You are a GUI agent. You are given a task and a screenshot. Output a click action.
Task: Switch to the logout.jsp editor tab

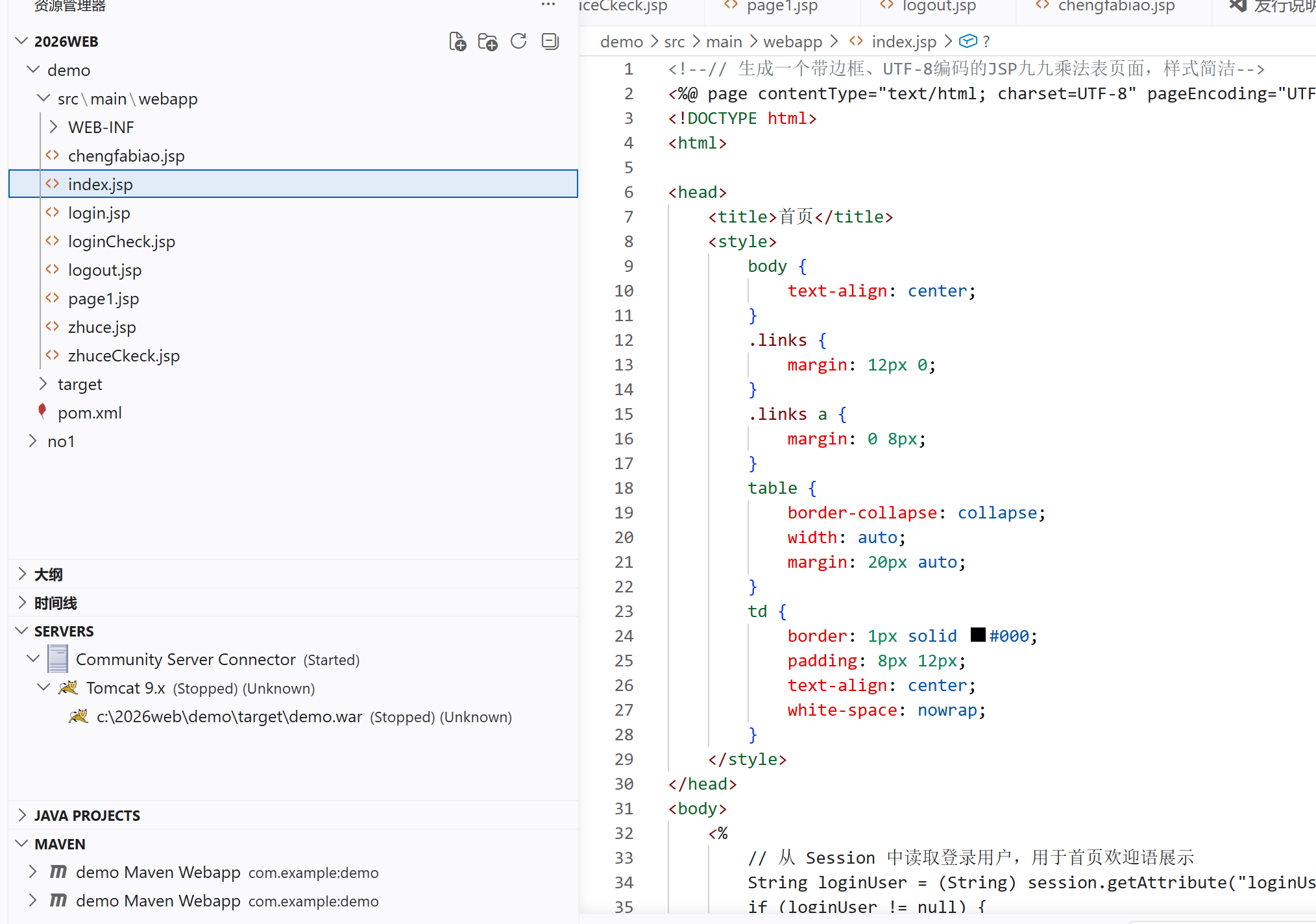938,6
